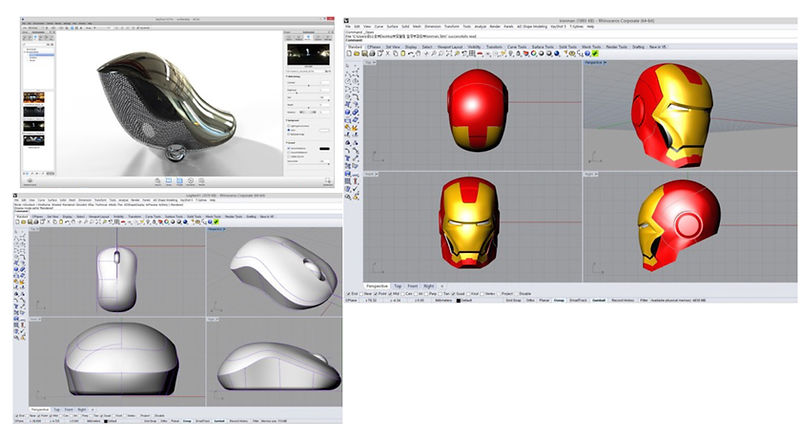
Task: Open Help menu in Iron Man Rhino window
Action: coord(590,27)
